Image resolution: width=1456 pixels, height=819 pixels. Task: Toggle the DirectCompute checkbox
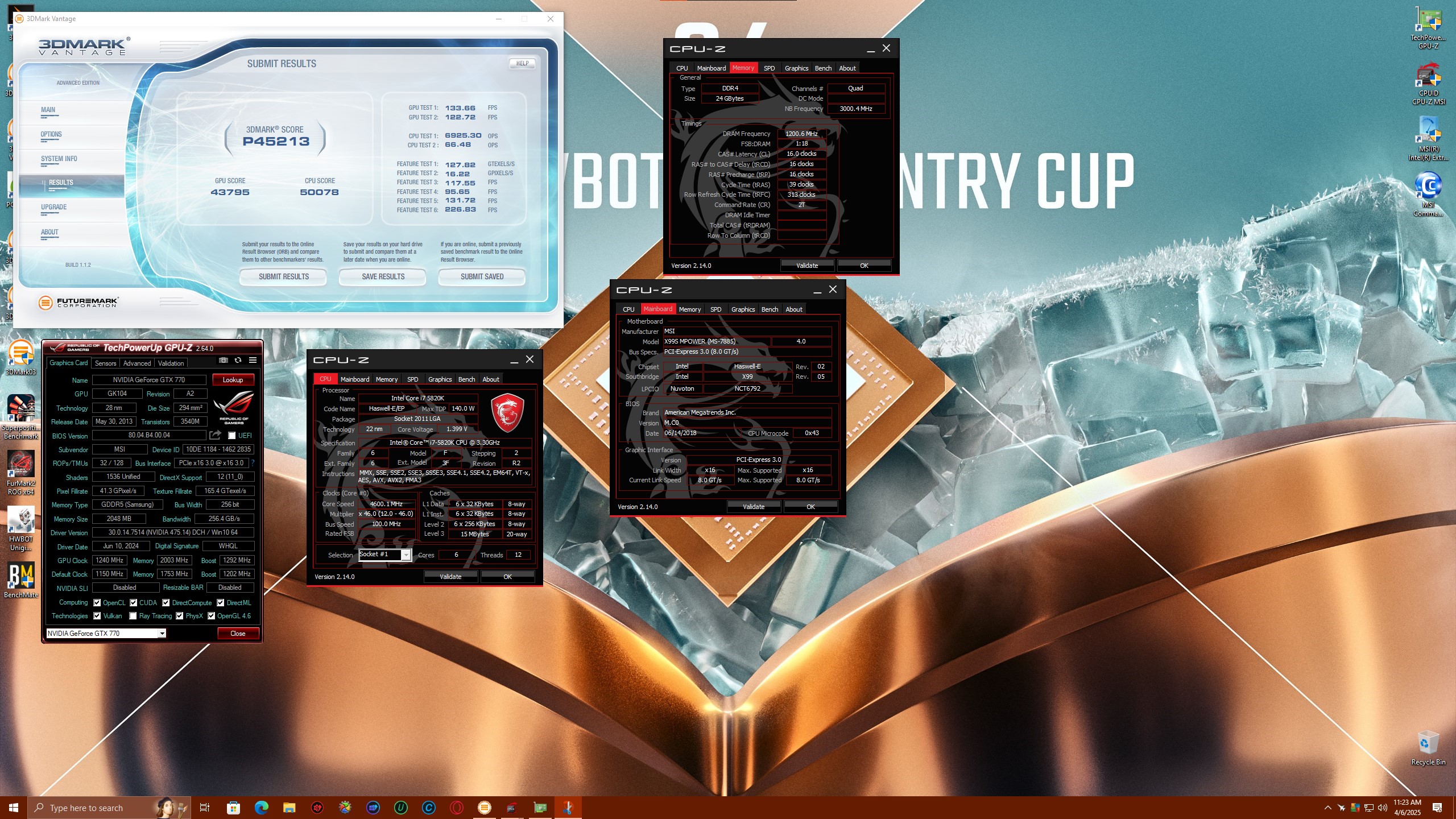click(166, 603)
